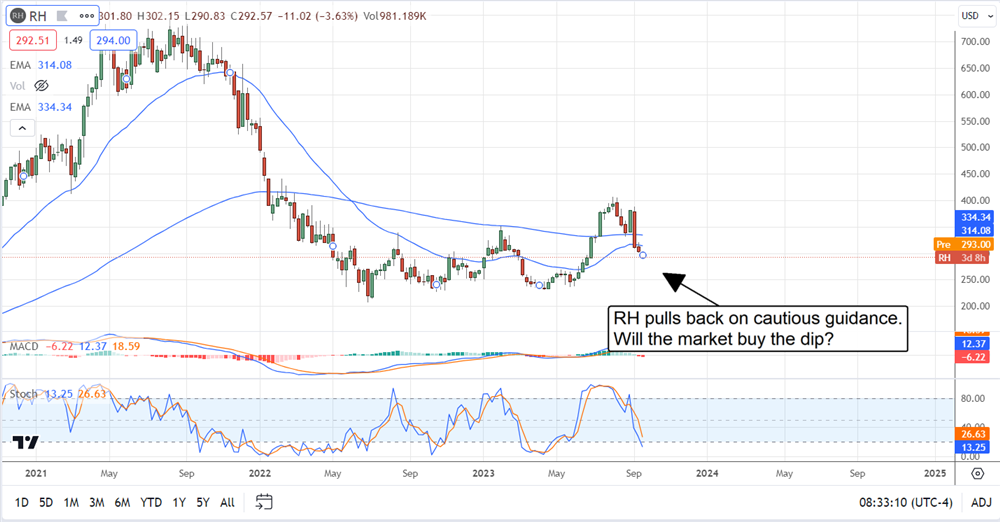Select the Vol indicator label

(x=18, y=86)
